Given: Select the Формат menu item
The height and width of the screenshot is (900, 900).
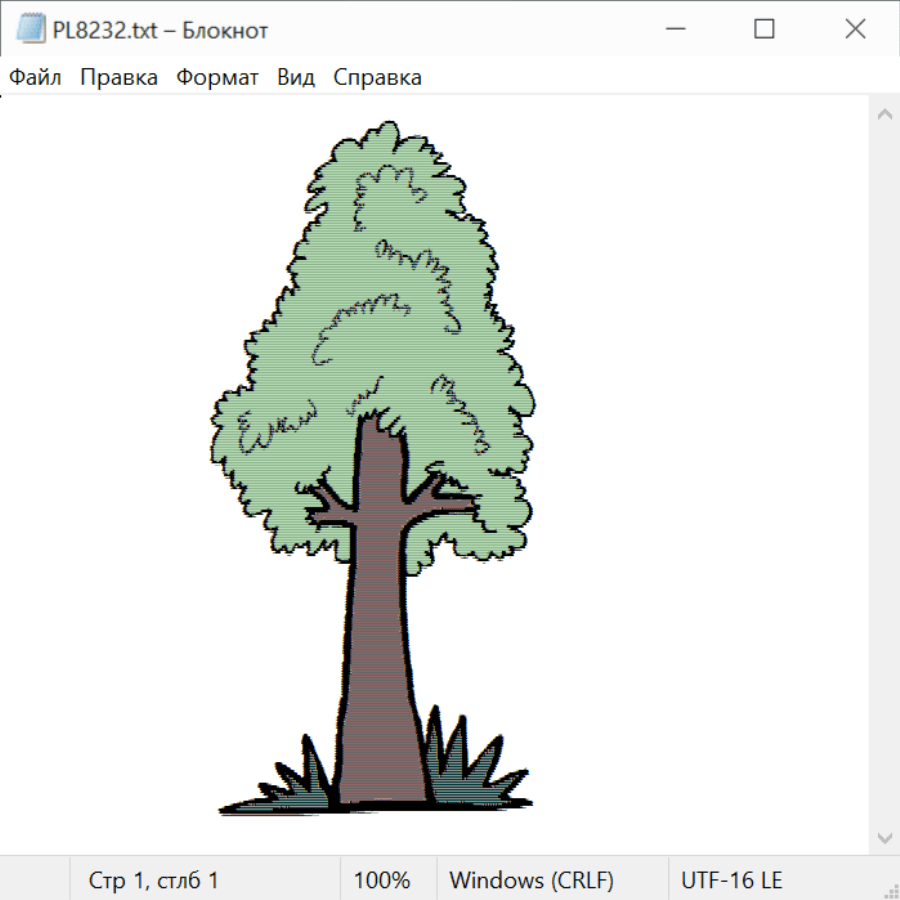Looking at the screenshot, I should point(217,78).
